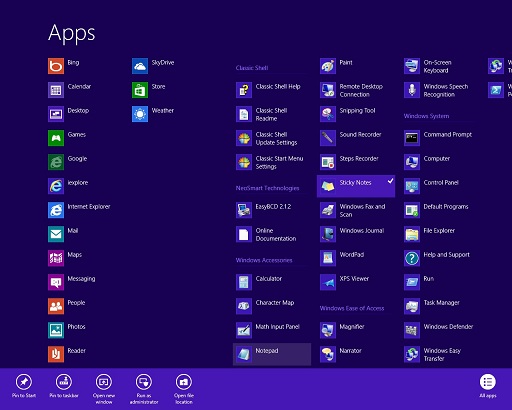Open the Run dialog icon
This screenshot has width=512, height=410.
(412, 282)
